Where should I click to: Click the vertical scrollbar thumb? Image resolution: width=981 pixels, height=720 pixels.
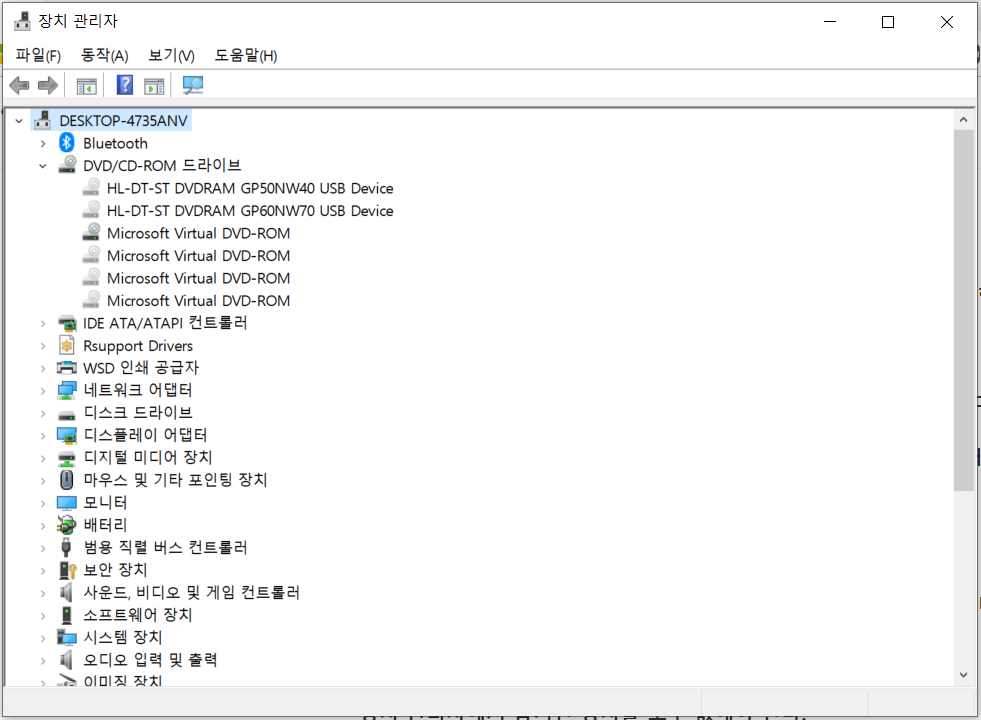click(x=963, y=310)
